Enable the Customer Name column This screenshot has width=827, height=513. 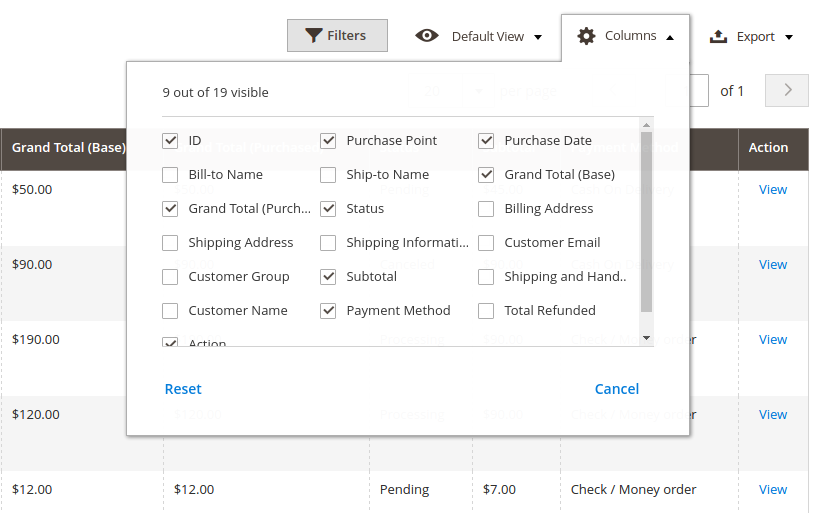point(170,311)
